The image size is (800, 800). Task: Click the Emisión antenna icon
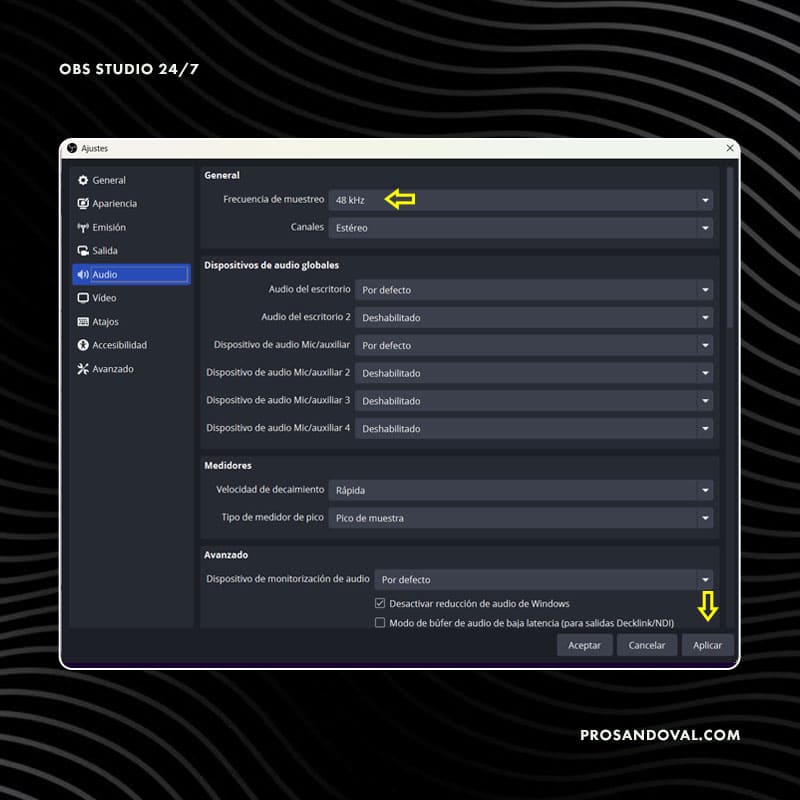83,228
